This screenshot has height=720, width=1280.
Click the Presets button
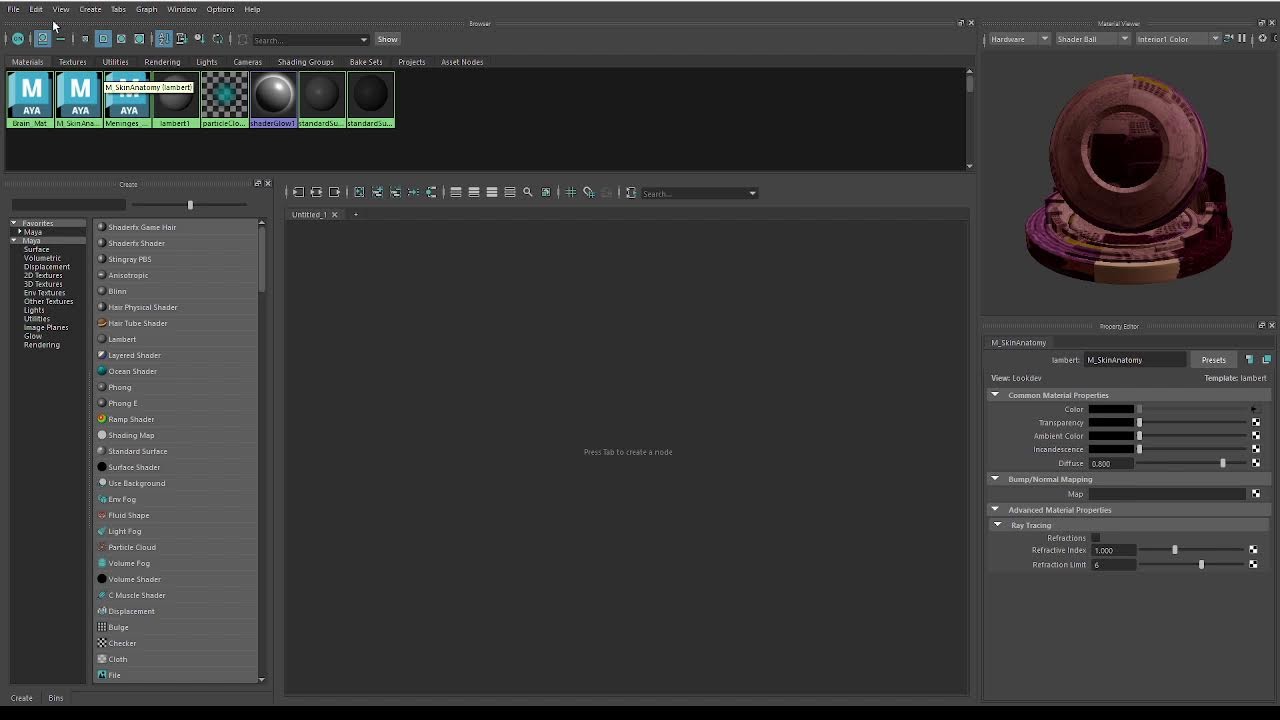[1213, 360]
